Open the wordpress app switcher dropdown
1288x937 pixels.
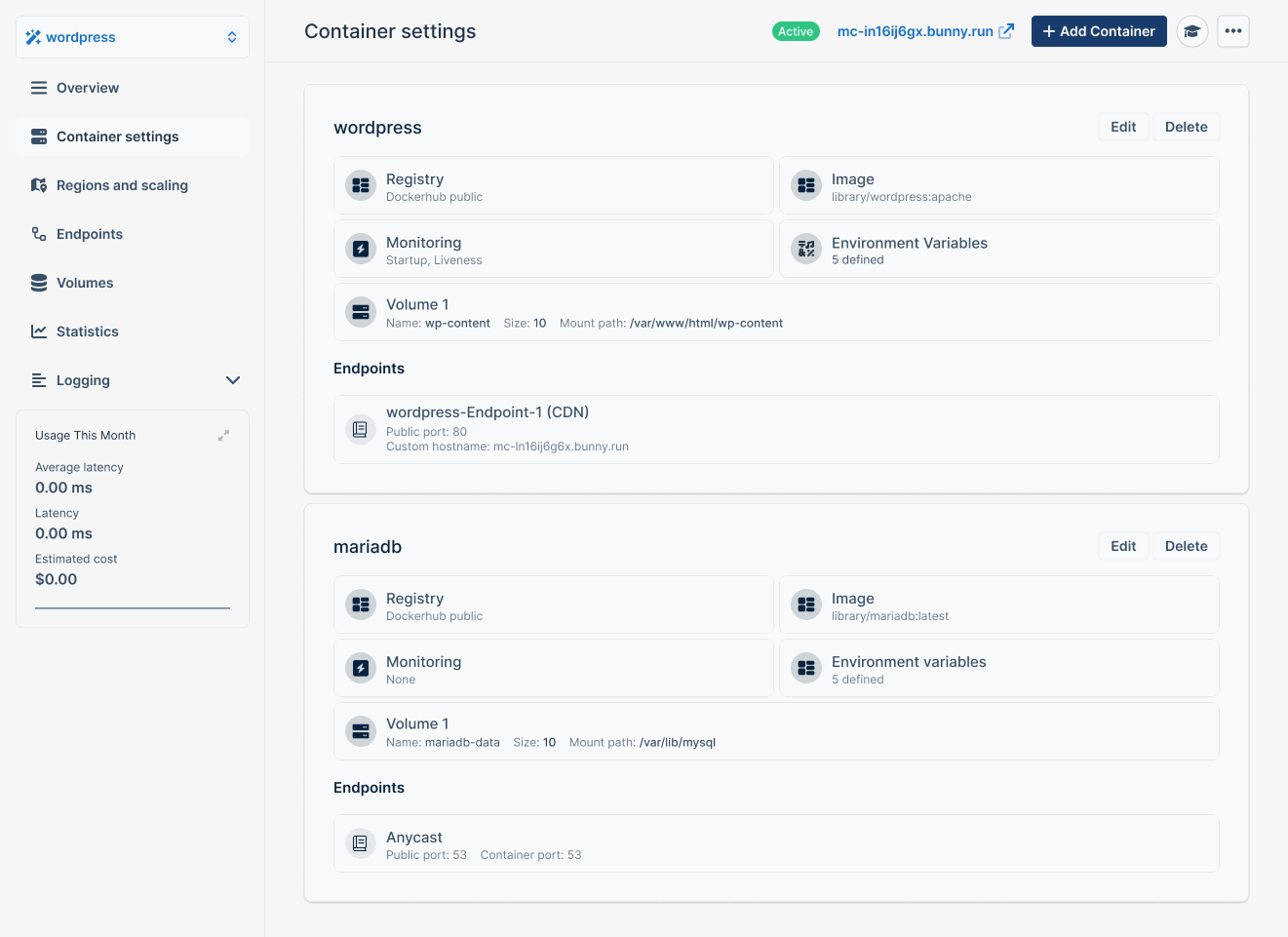coord(132,36)
